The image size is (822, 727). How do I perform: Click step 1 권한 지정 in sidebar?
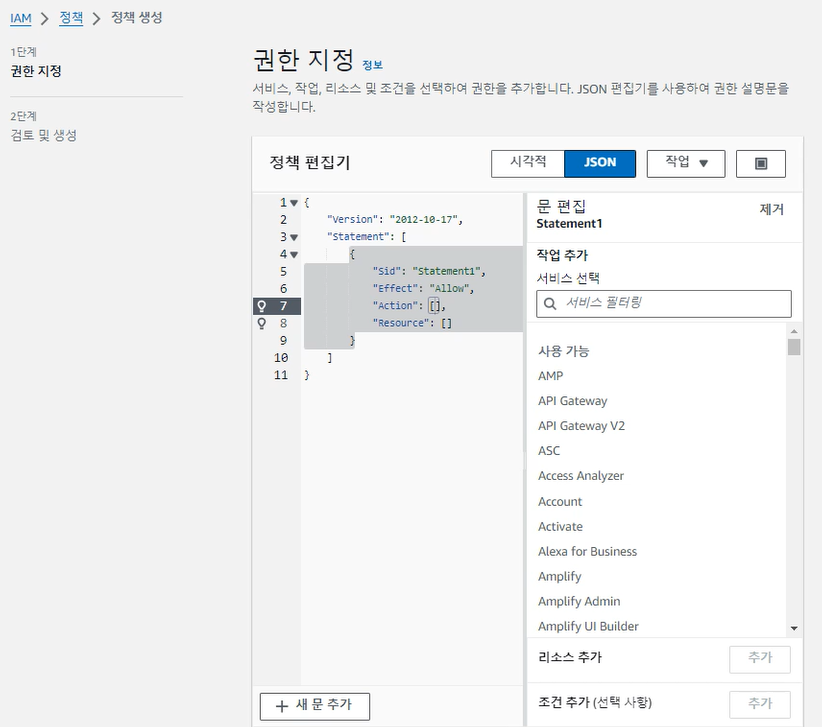36,71
